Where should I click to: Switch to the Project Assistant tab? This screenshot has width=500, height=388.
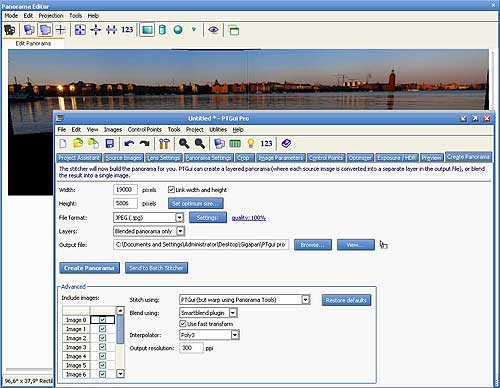coord(79,158)
